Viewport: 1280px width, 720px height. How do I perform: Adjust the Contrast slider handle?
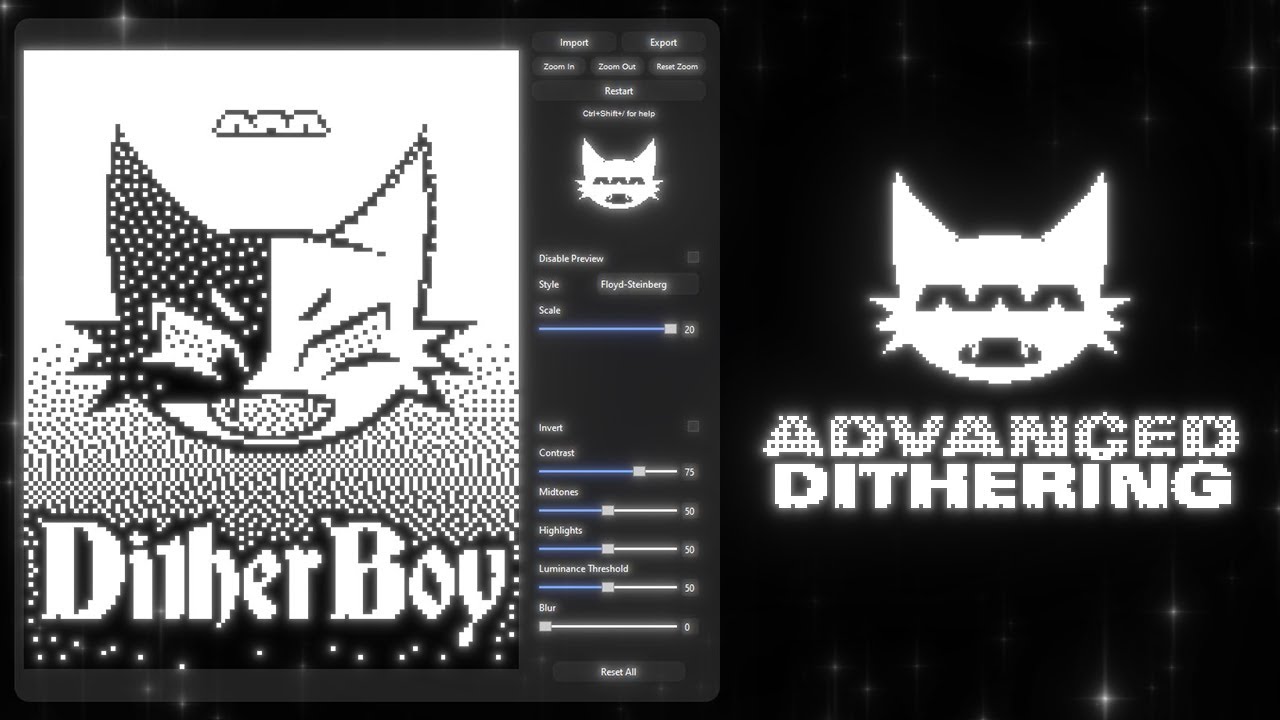639,471
